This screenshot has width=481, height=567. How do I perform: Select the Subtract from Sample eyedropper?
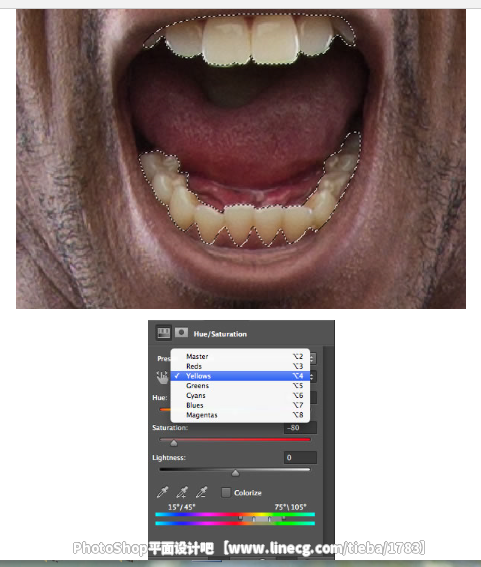click(201, 492)
